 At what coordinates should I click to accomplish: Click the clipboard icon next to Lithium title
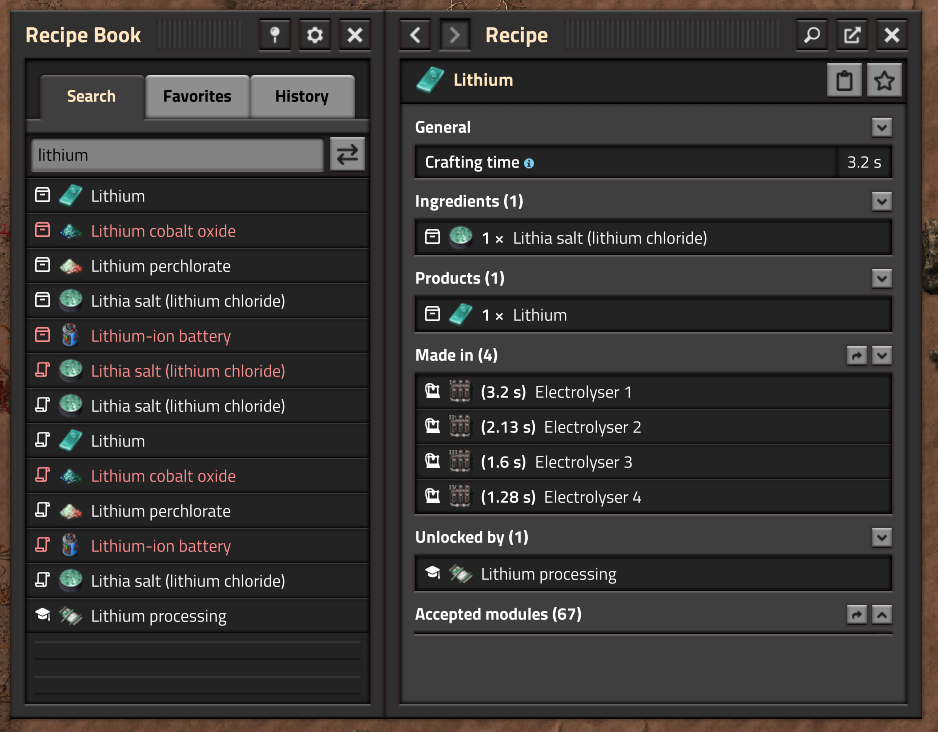(843, 80)
